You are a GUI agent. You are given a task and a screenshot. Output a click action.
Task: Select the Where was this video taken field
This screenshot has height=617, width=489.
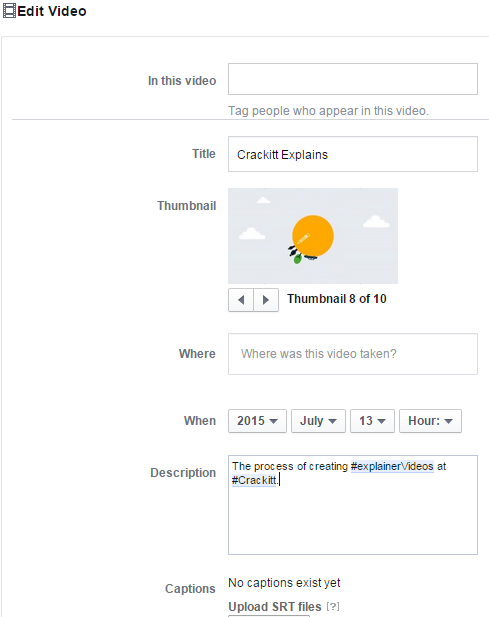point(353,354)
